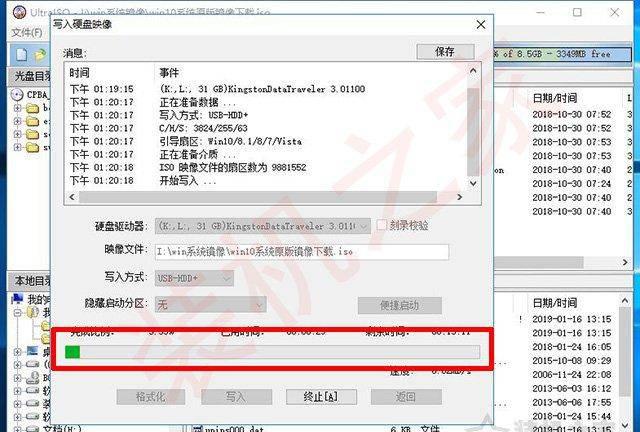This screenshot has width=640, height=432.
Task: Click message list scroll left arrow
Action: [72, 197]
